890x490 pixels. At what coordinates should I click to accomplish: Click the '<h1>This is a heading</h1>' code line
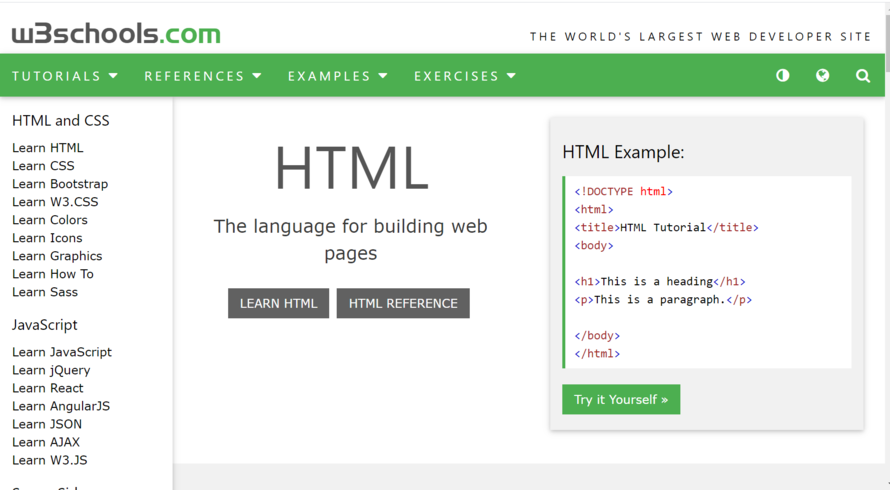(660, 281)
